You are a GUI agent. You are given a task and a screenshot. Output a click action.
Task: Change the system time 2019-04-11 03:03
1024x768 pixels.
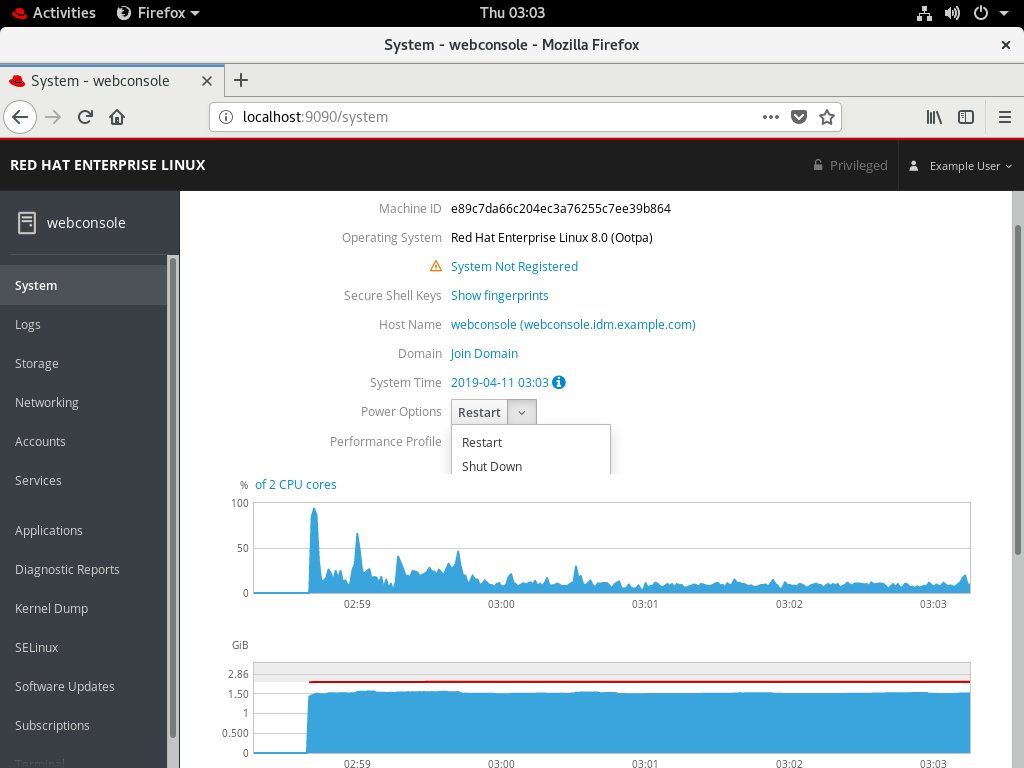tap(500, 383)
